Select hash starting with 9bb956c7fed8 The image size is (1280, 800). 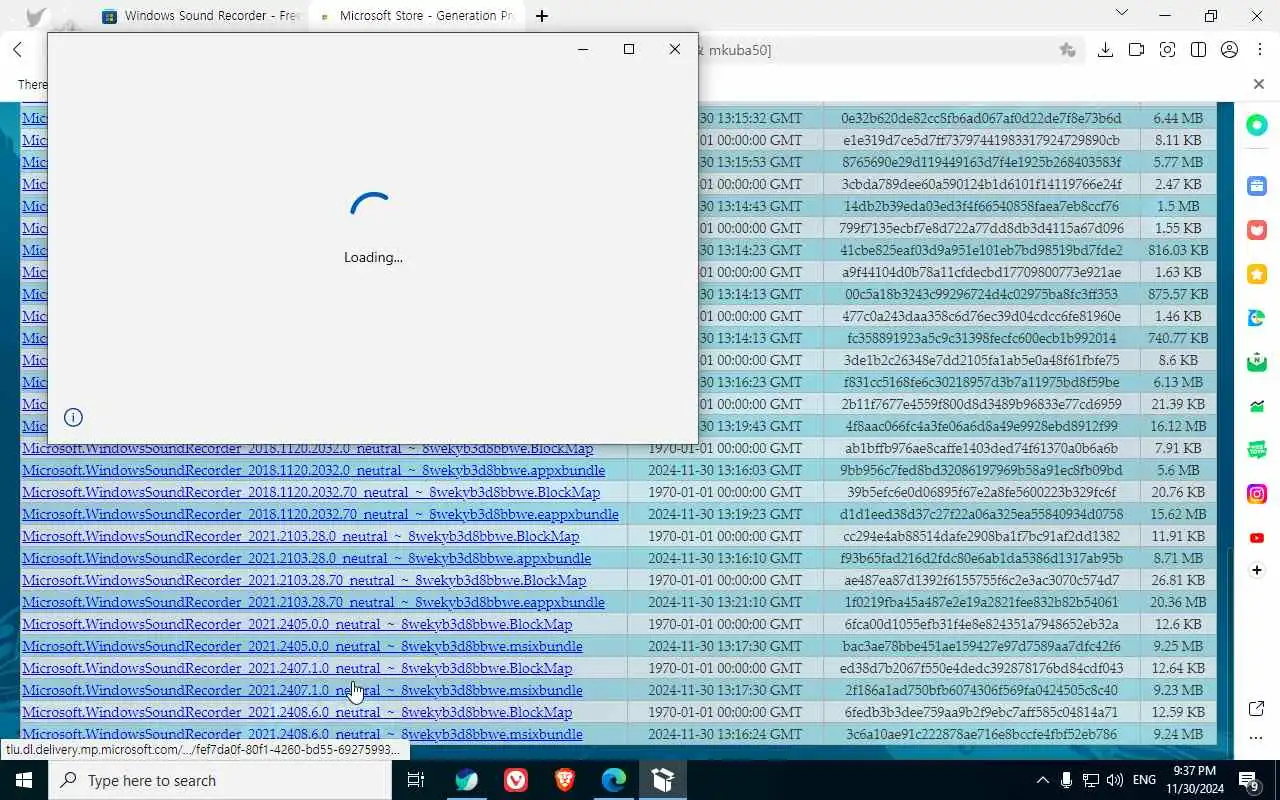click(x=981, y=470)
